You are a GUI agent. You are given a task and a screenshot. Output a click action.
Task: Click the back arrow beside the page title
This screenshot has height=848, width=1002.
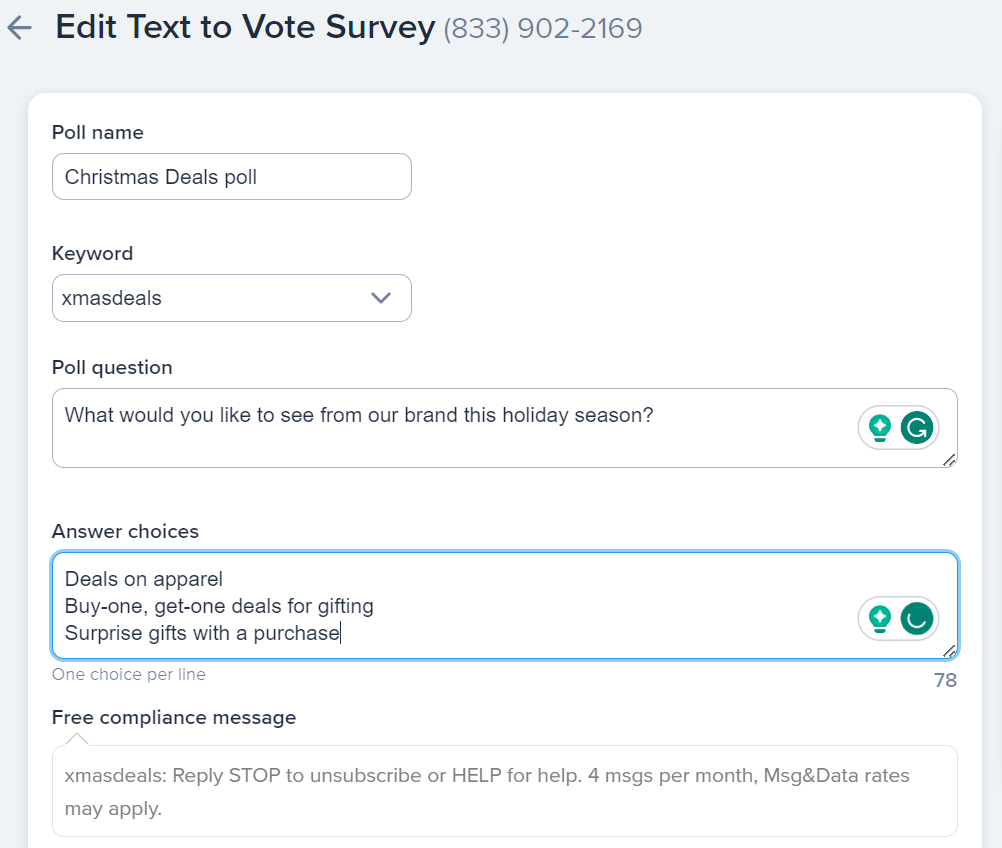pos(19,27)
